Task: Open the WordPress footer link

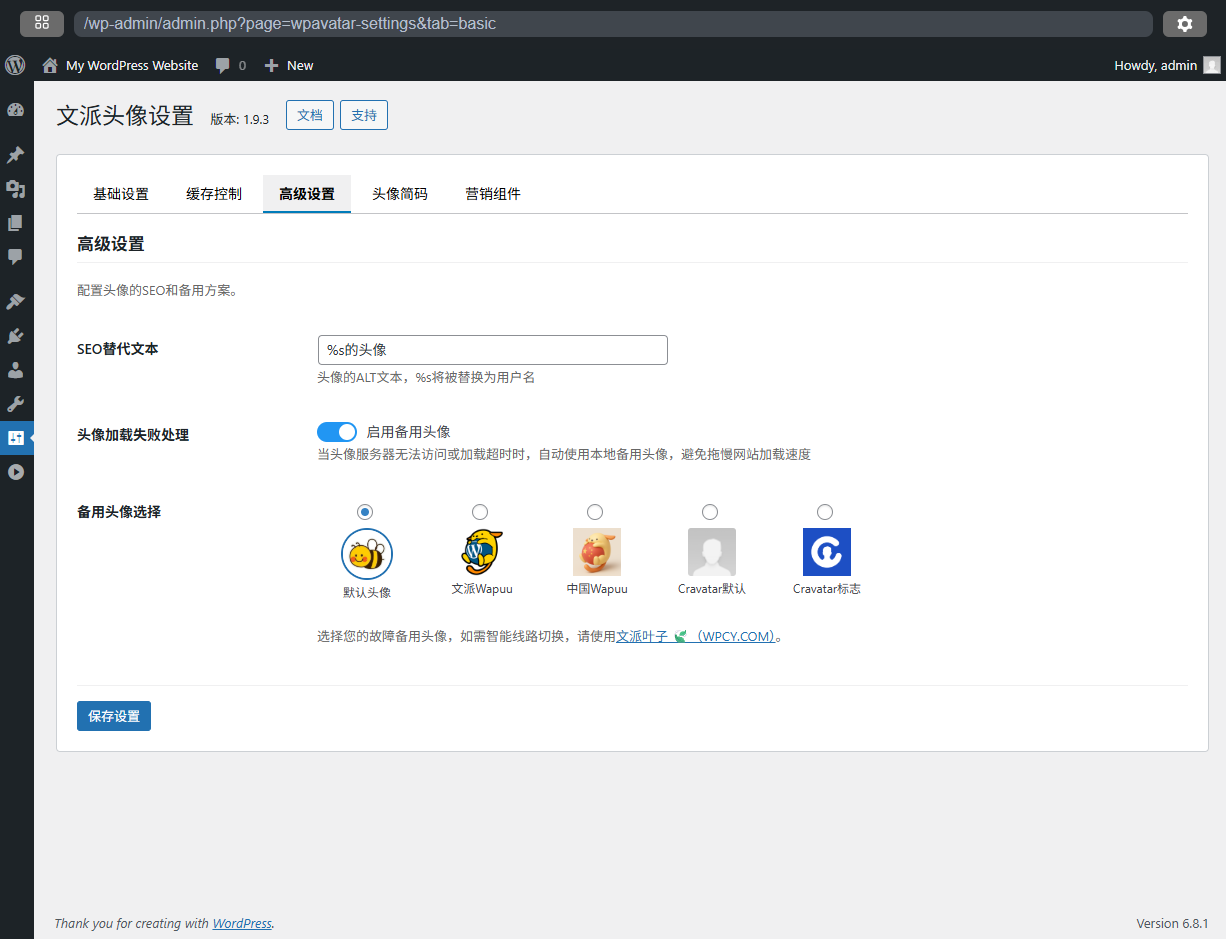Action: (242, 923)
